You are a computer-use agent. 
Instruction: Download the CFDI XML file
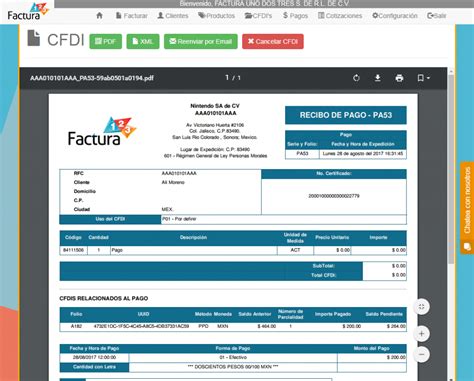(143, 41)
